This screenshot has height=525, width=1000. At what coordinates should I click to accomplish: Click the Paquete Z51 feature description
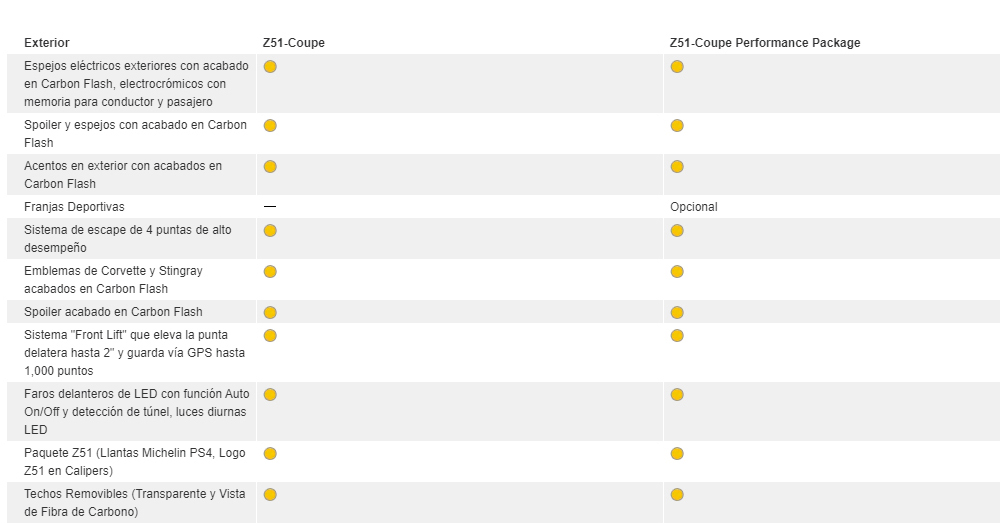[134, 462]
